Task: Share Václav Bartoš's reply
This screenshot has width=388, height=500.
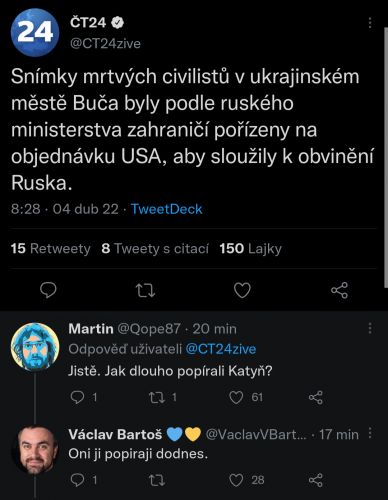Action: pos(316,480)
